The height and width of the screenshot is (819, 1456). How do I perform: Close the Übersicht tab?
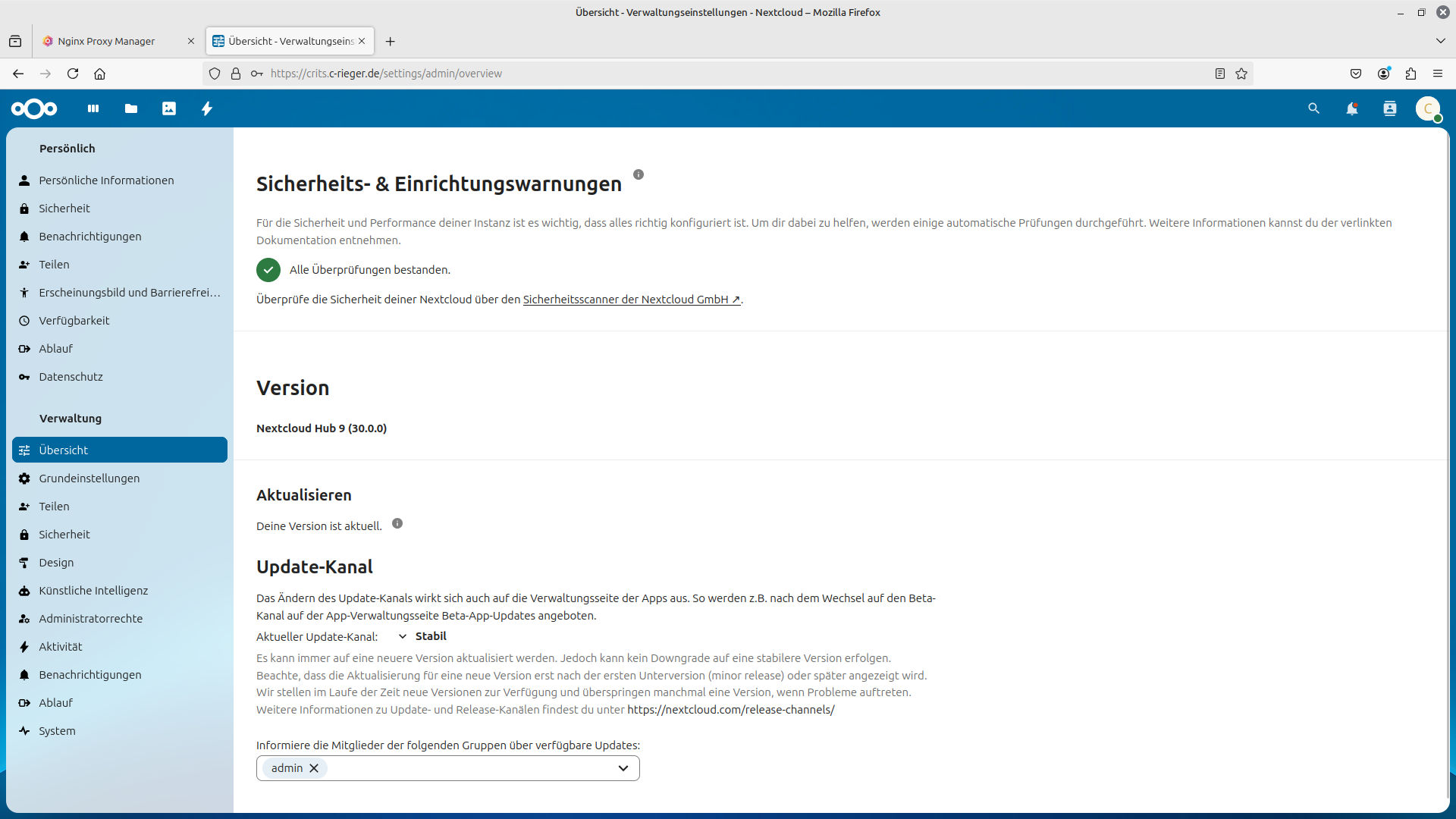point(362,41)
